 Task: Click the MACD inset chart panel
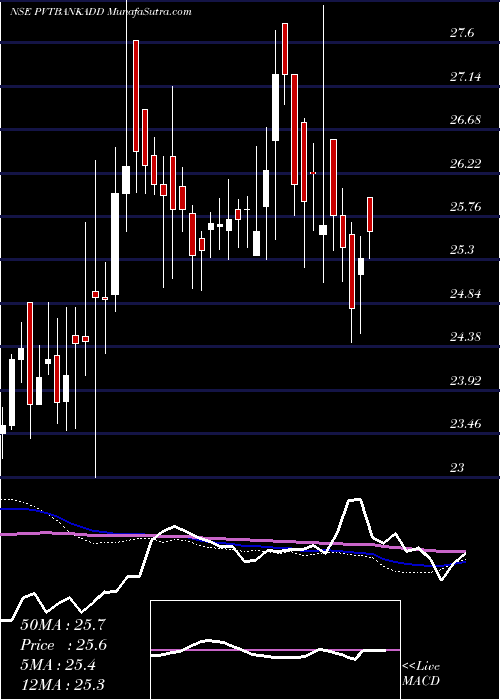coord(275,650)
